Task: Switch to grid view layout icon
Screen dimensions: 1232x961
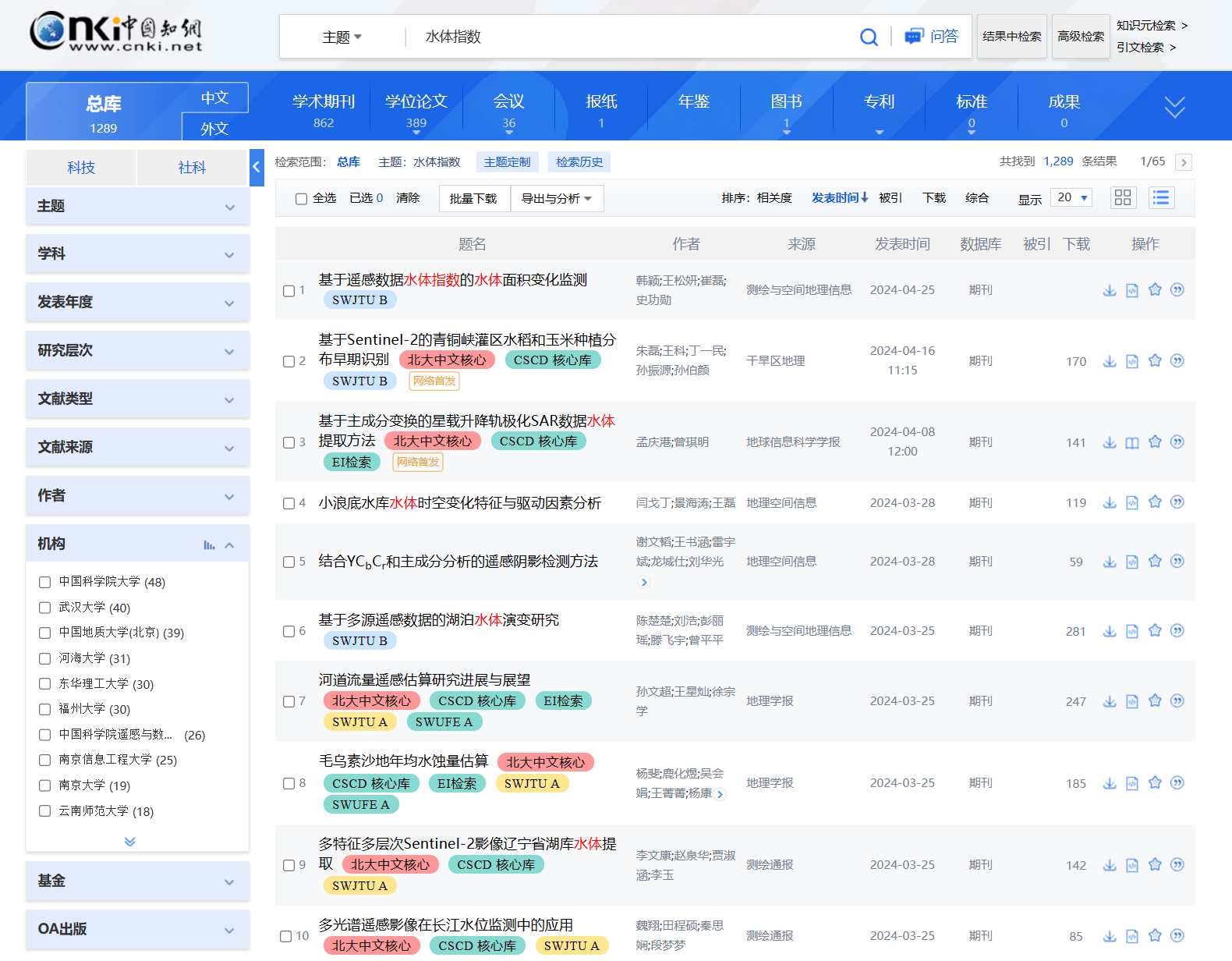Action: point(1123,197)
